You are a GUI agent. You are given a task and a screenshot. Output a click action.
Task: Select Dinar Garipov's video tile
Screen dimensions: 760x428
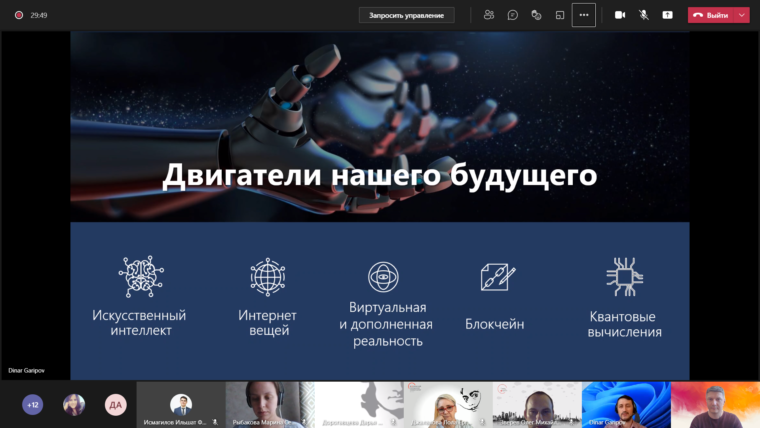point(626,404)
